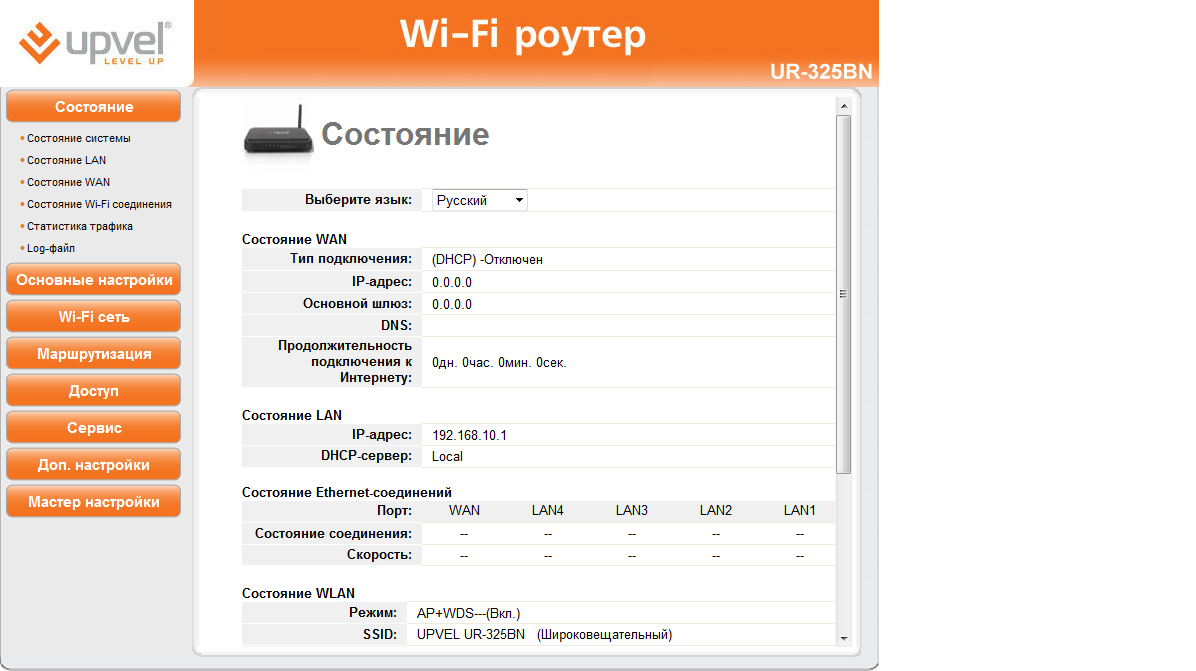
Task: Click connection duration 0дн. 0час. value
Action: point(499,362)
